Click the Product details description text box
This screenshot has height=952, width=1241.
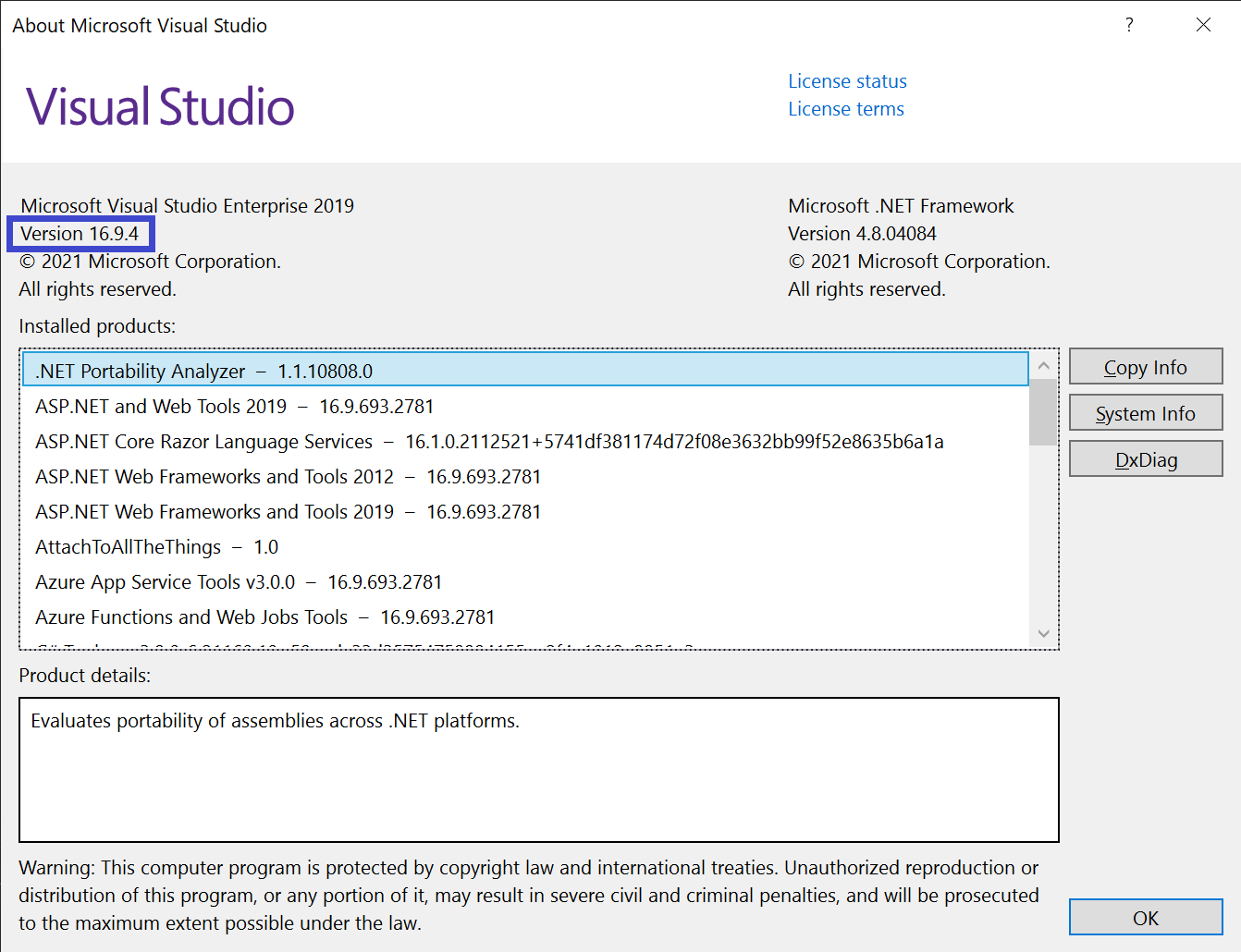click(x=538, y=770)
